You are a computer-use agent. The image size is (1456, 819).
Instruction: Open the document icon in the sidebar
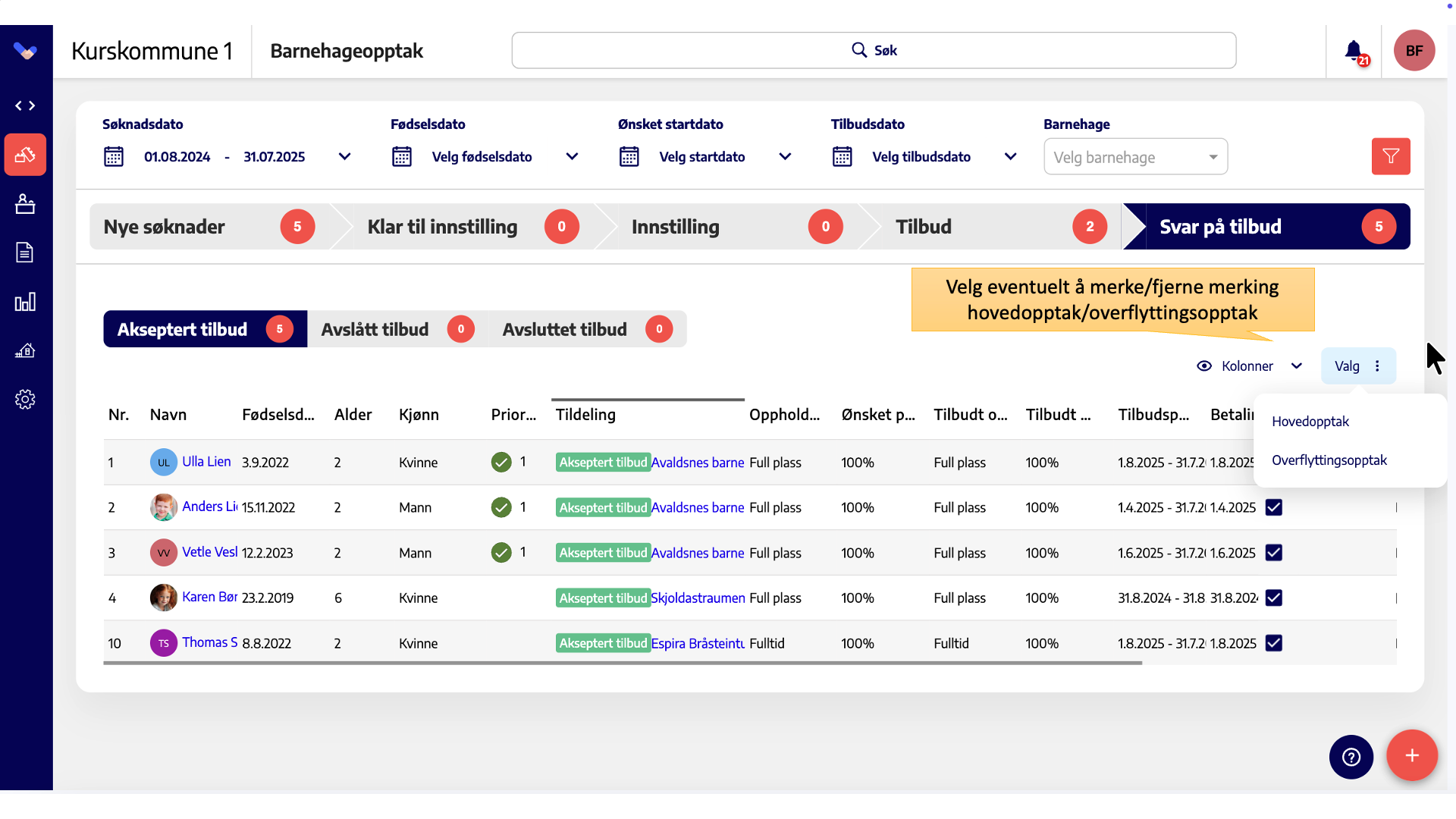(25, 253)
